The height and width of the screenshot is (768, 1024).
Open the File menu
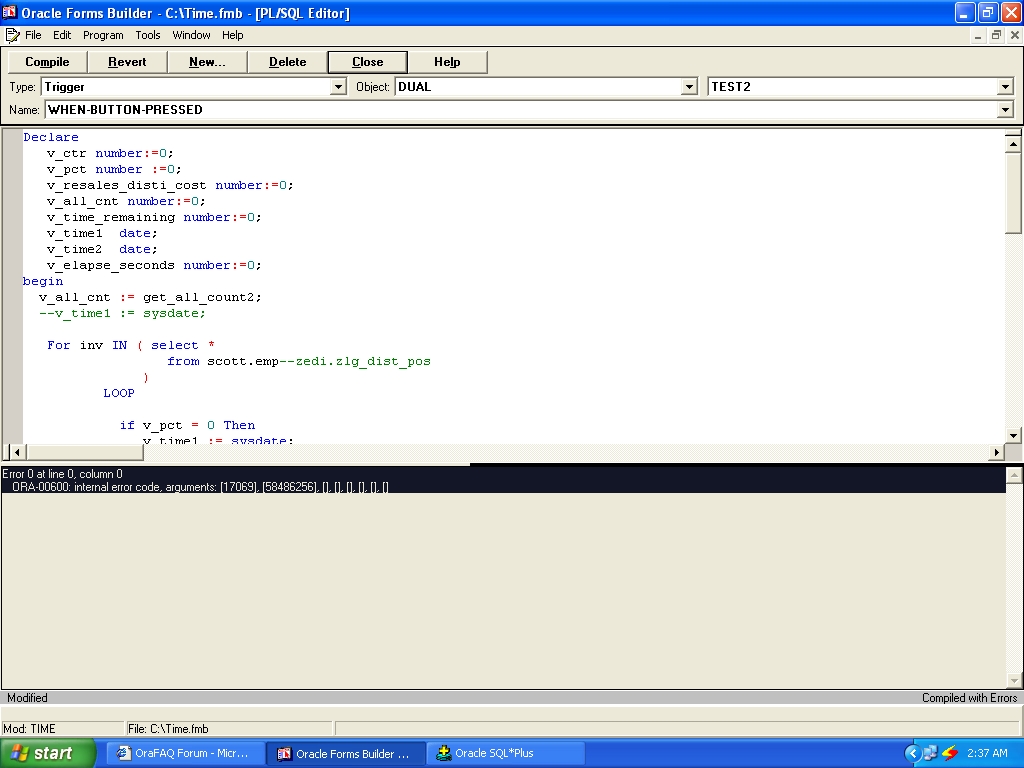point(33,35)
